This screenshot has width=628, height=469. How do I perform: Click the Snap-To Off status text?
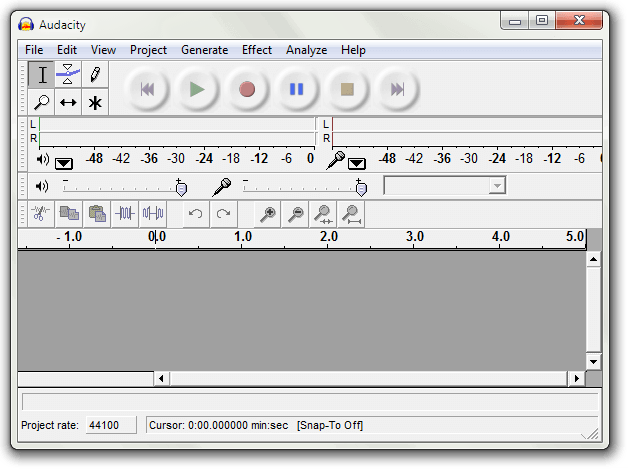pyautogui.click(x=330, y=425)
